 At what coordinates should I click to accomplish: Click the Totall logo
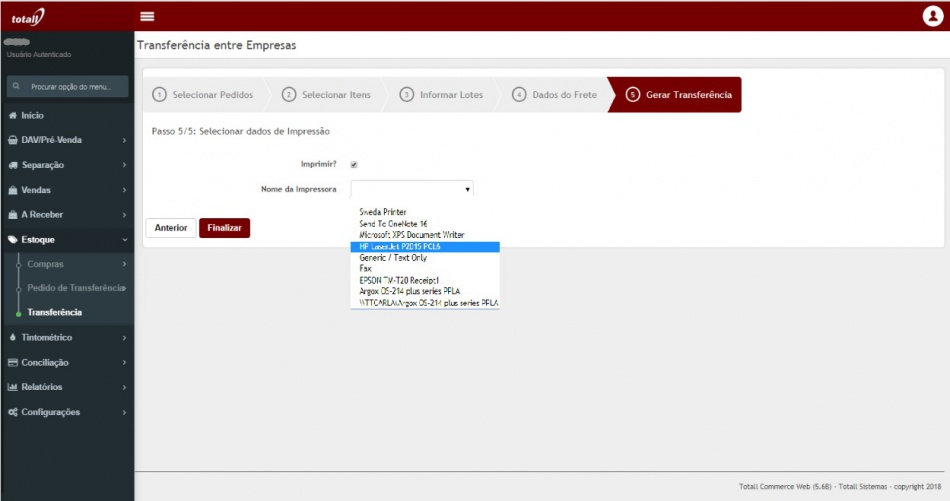coord(28,17)
